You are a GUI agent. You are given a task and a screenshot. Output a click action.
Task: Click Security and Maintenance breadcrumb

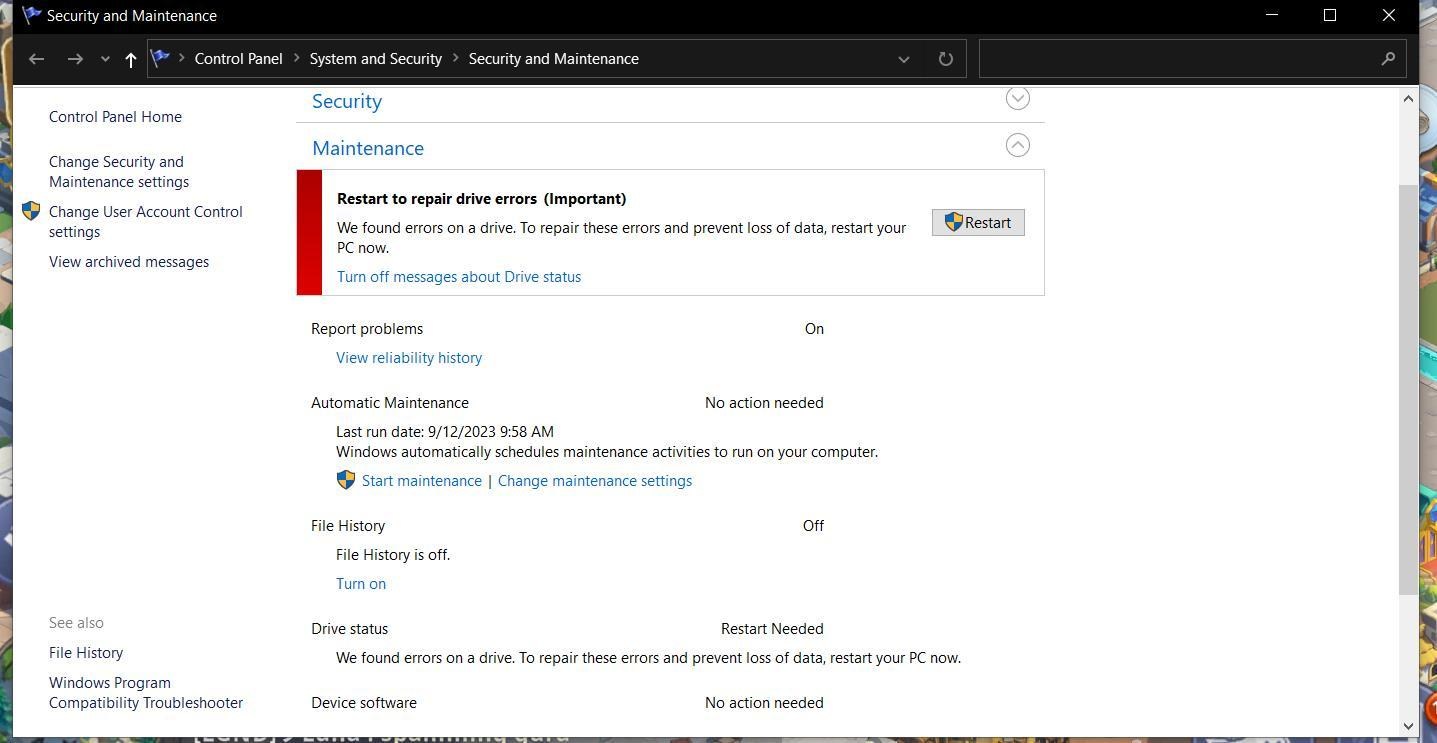click(554, 58)
